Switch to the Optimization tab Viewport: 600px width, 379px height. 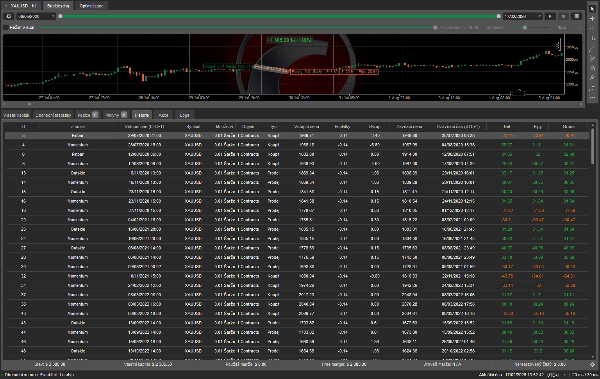pos(91,6)
